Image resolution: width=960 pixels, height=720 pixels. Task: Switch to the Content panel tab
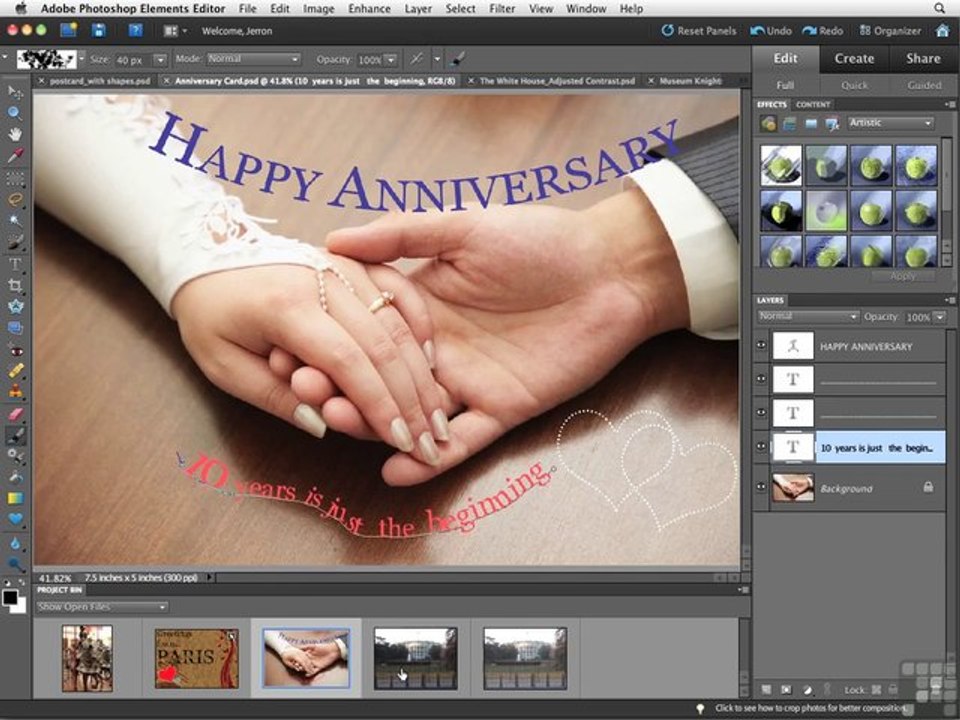pyautogui.click(x=813, y=105)
